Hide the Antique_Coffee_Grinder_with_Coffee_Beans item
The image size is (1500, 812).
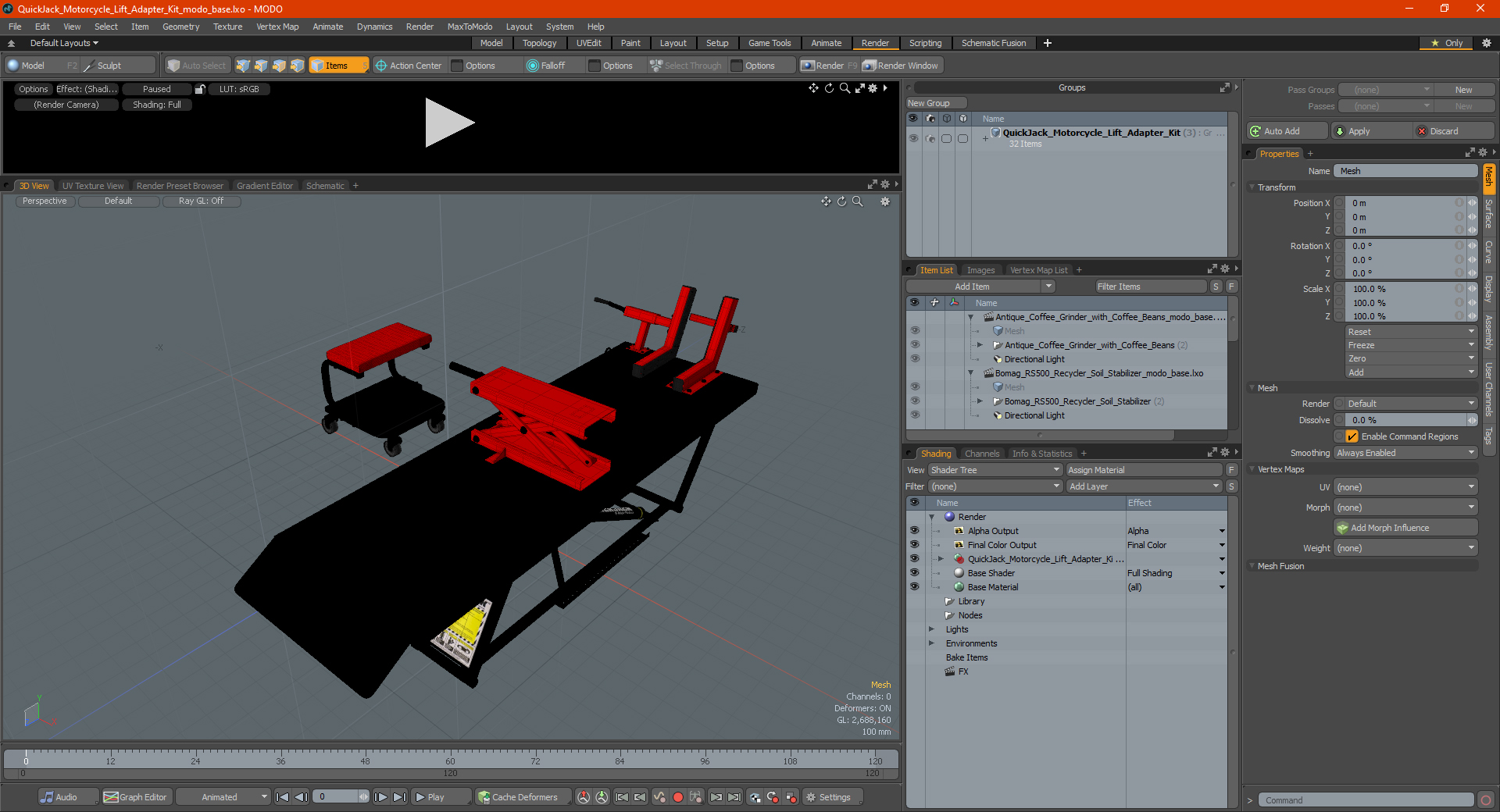click(915, 345)
